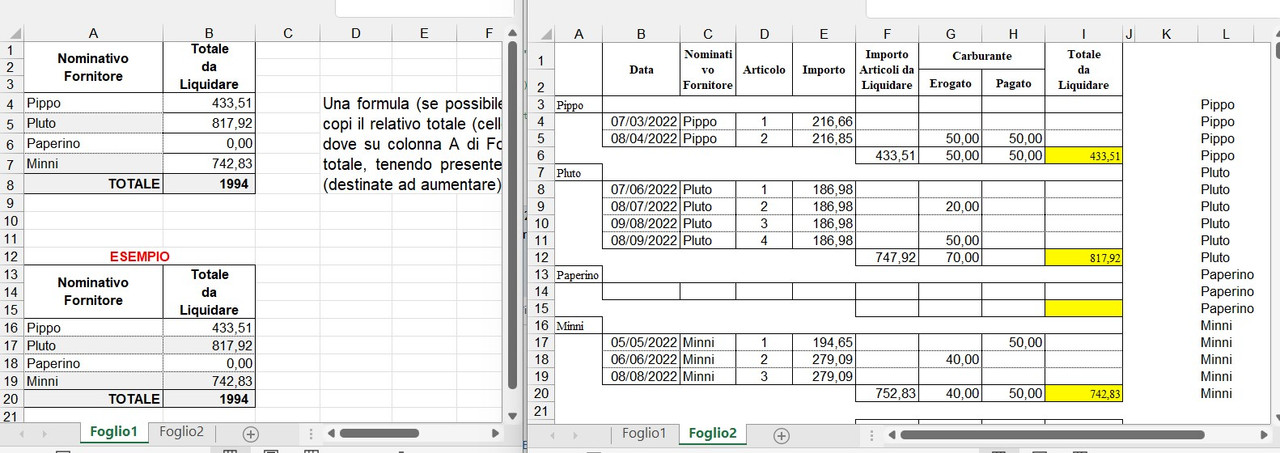Select date 07/06/2022 in Foglio2 sheet
This screenshot has height=453, width=1280.
(x=641, y=189)
